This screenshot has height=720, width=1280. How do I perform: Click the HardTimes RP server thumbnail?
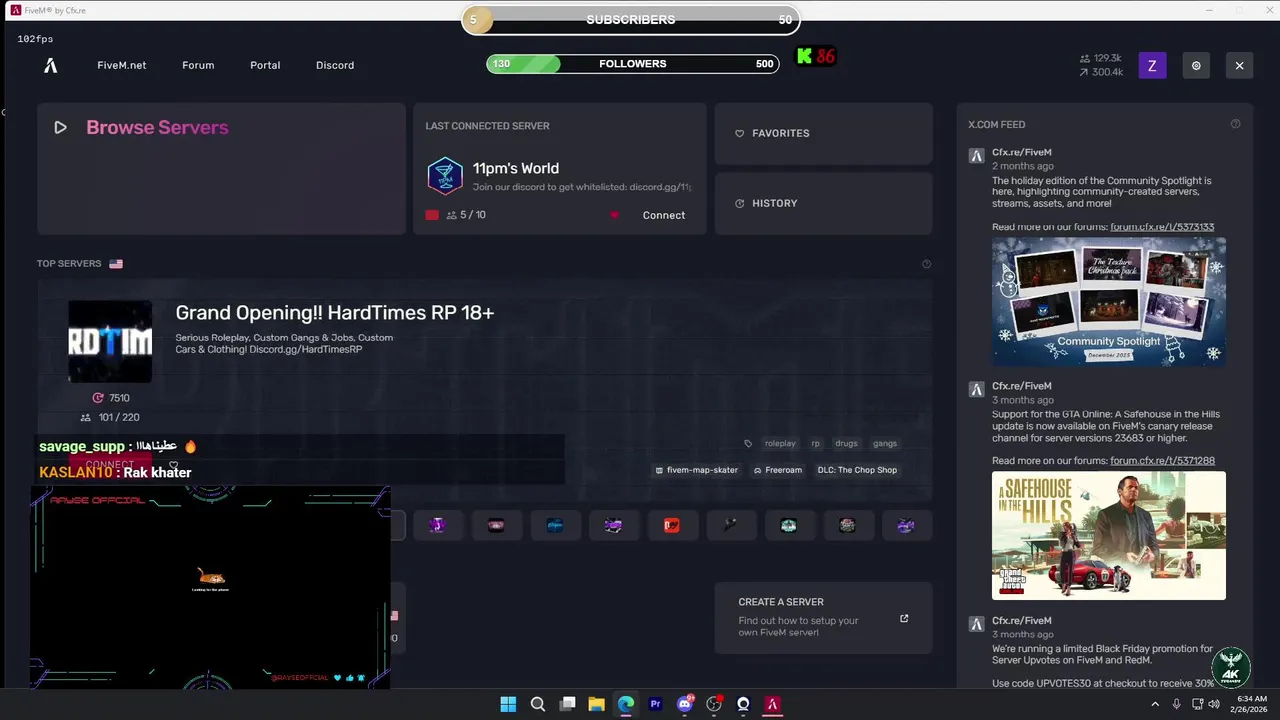click(x=110, y=341)
